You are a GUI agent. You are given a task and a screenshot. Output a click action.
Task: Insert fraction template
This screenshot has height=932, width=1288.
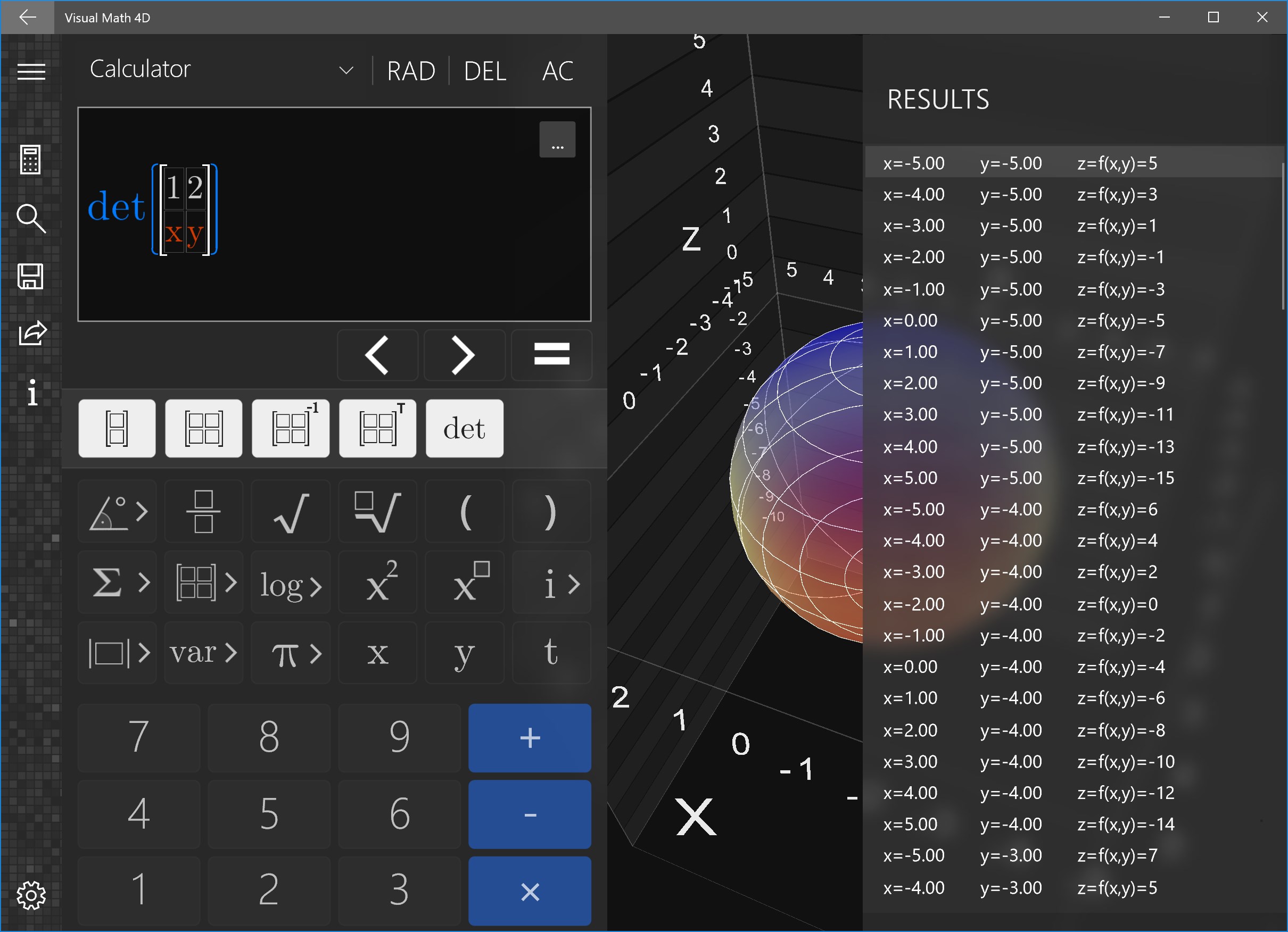[203, 511]
